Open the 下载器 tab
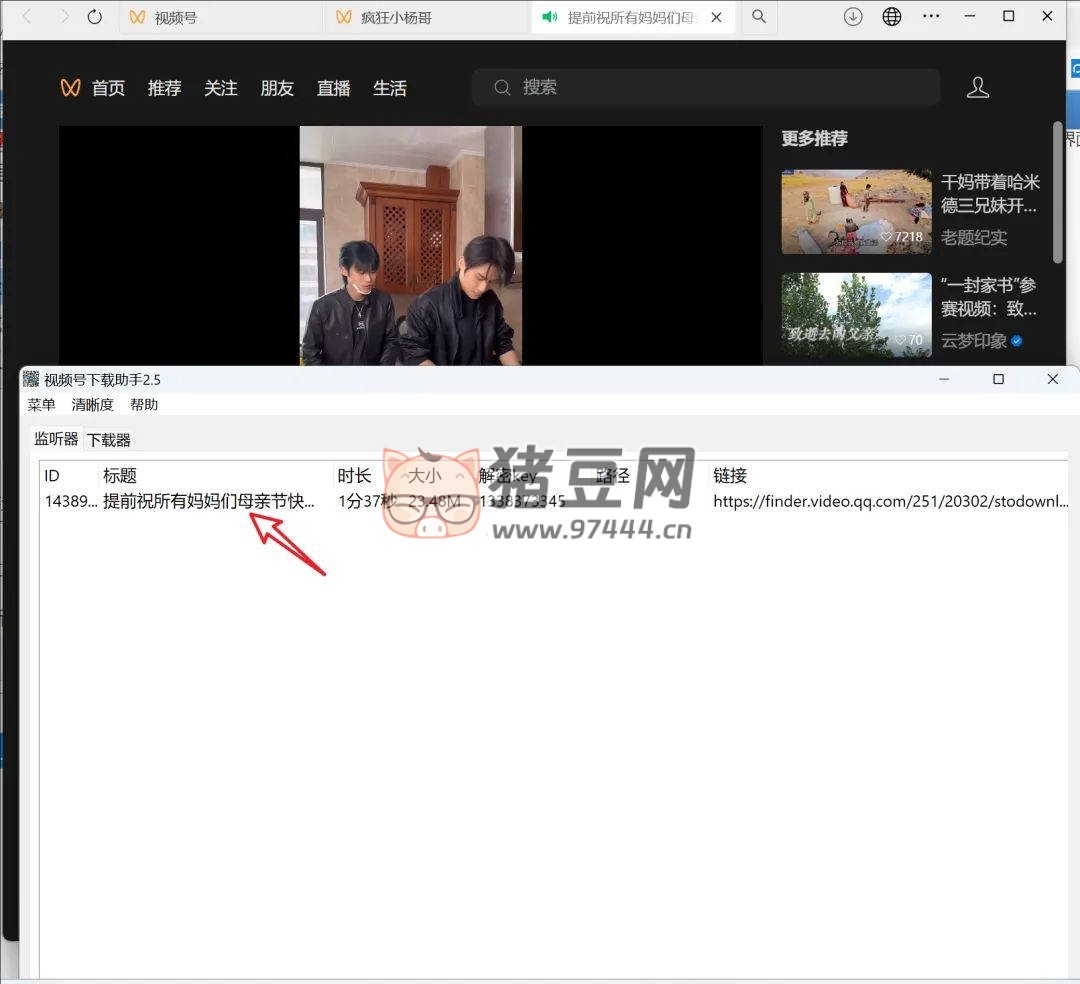Screen dimensions: 1080x984 108,440
